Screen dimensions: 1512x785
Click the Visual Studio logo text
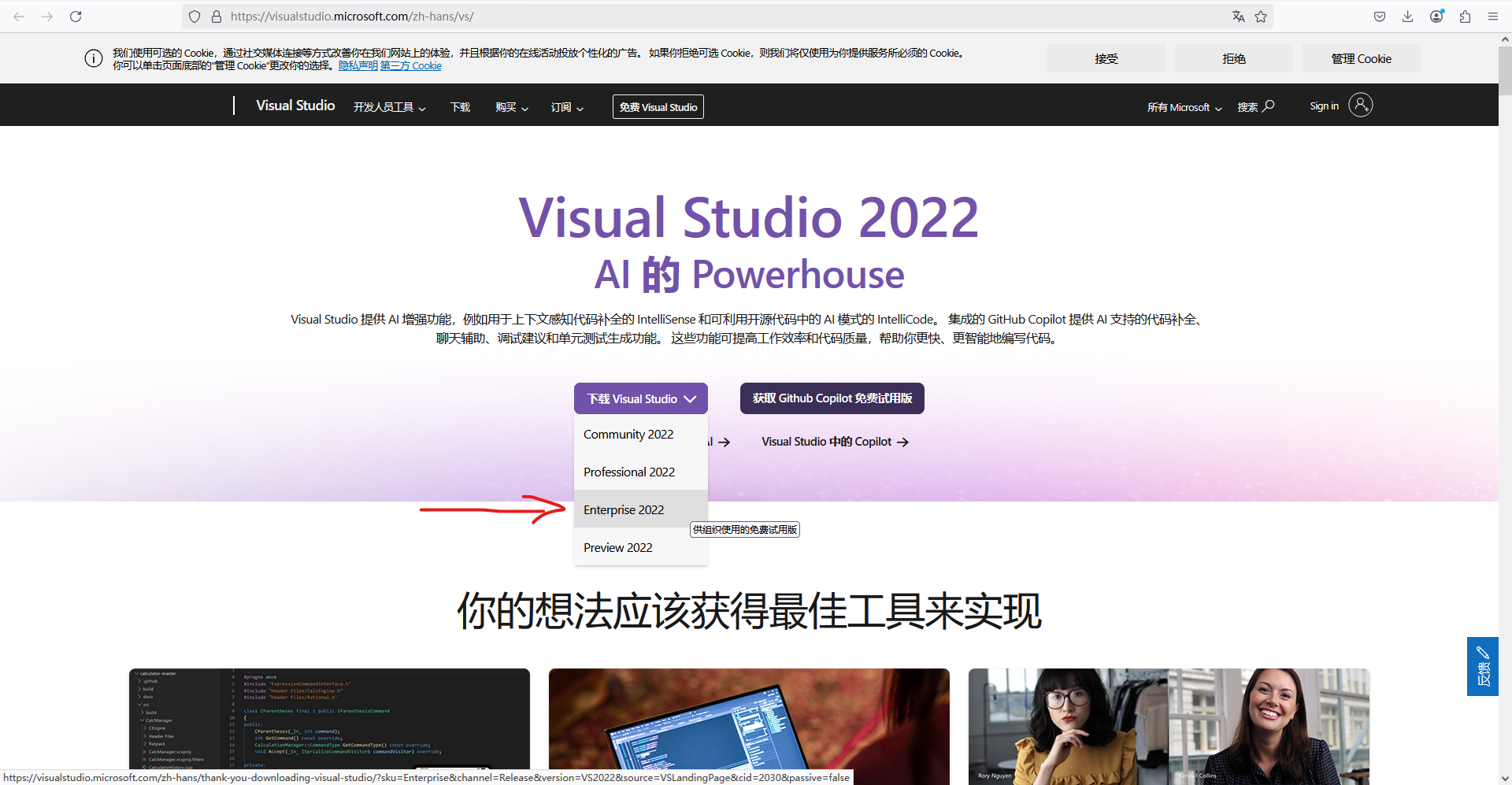pos(295,106)
